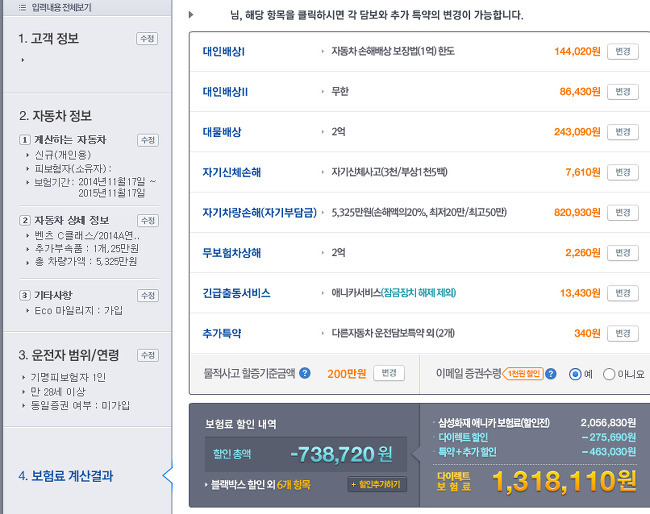650x514 pixels.
Task: Select 예 for email policy receipt
Action: tap(575, 374)
